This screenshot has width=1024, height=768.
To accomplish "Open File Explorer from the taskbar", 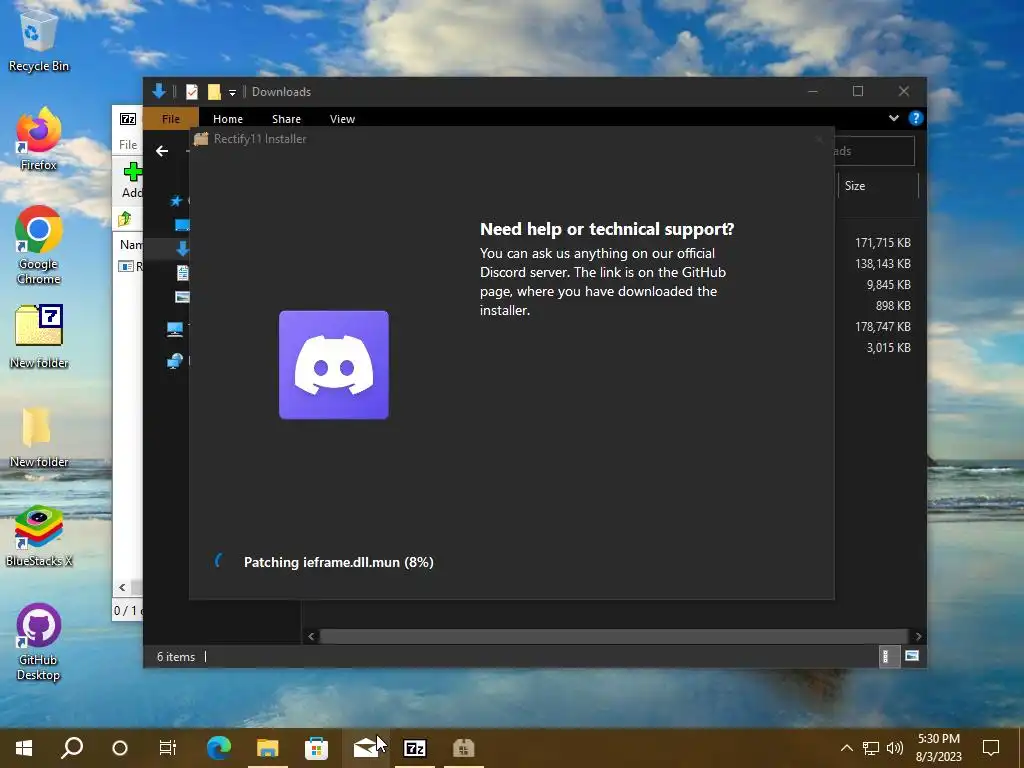I will coord(267,748).
